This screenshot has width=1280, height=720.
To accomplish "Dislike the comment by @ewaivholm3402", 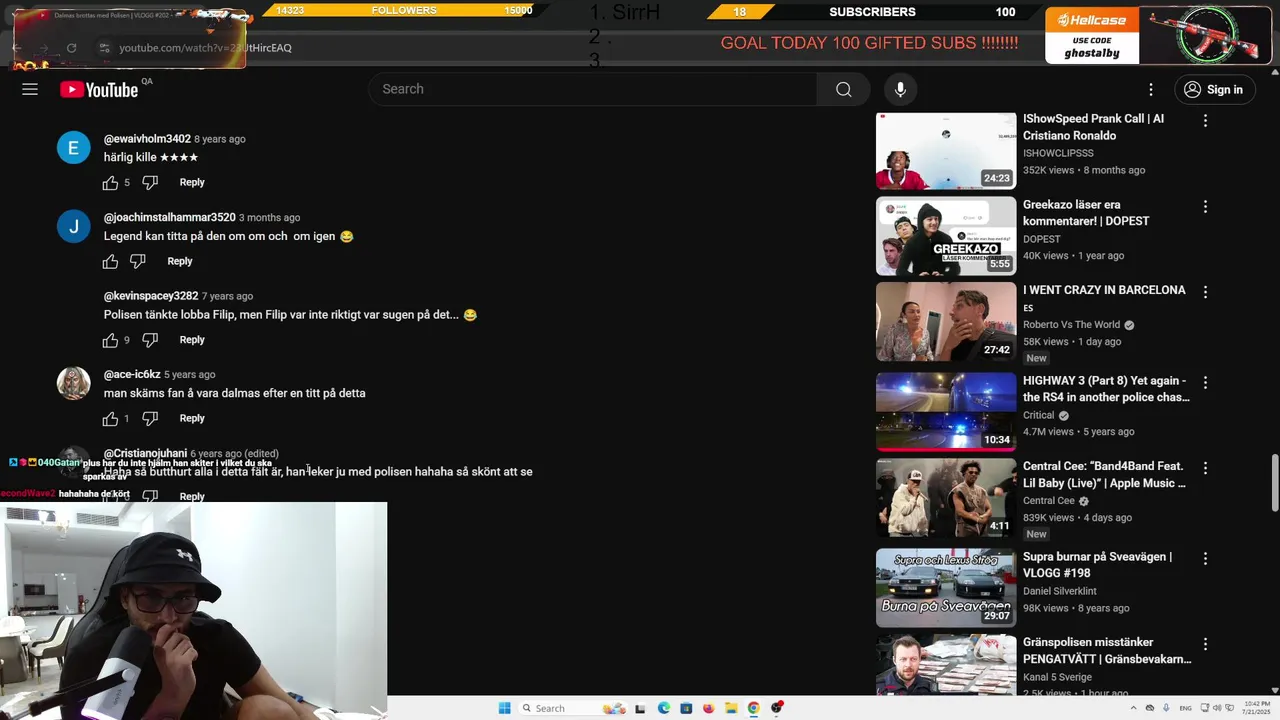I will (150, 183).
